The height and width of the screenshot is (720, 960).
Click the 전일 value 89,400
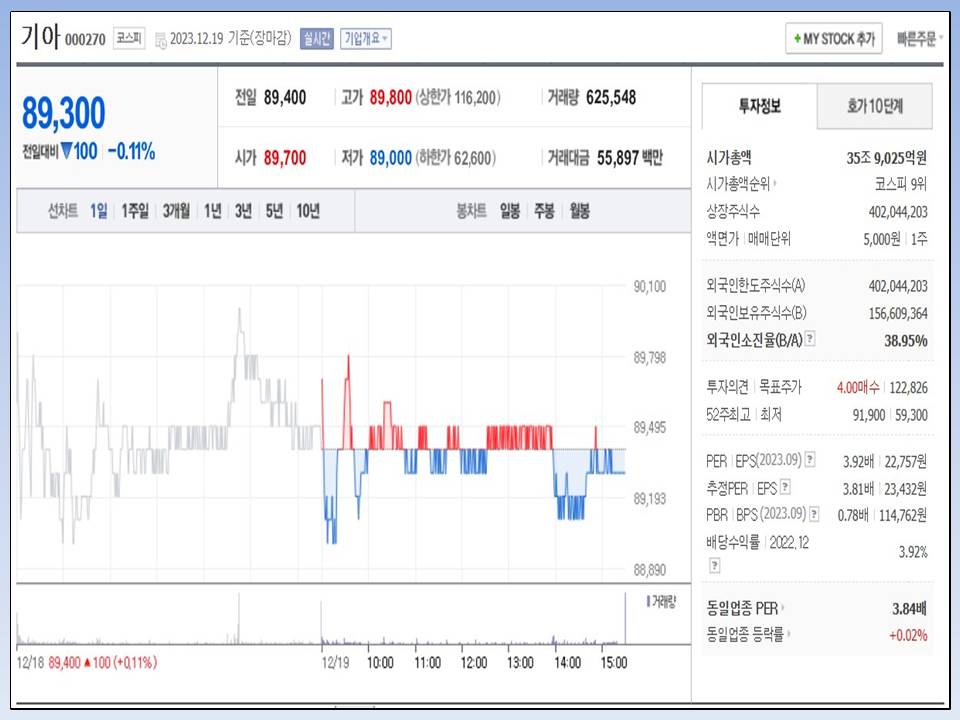[x=285, y=97]
